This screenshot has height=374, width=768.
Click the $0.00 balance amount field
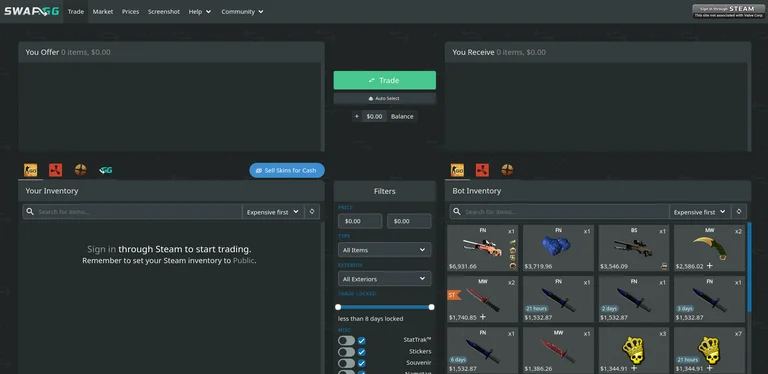click(374, 117)
